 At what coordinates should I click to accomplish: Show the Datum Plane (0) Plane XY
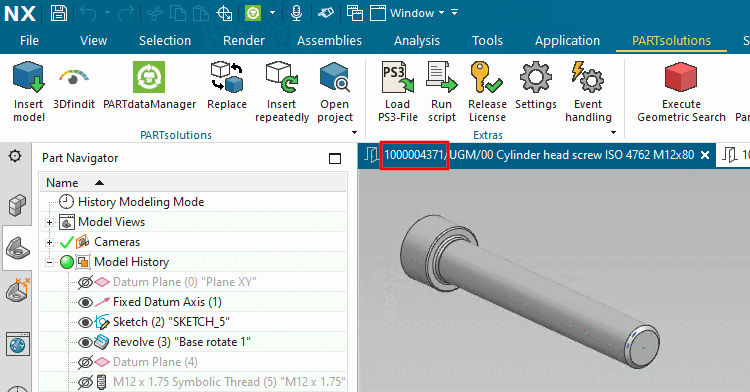(x=85, y=282)
